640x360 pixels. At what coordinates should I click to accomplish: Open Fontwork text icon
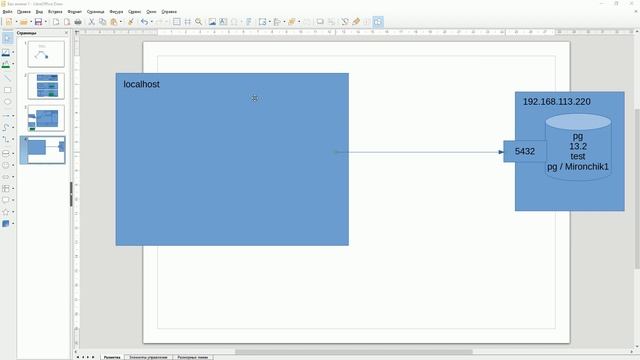click(249, 22)
